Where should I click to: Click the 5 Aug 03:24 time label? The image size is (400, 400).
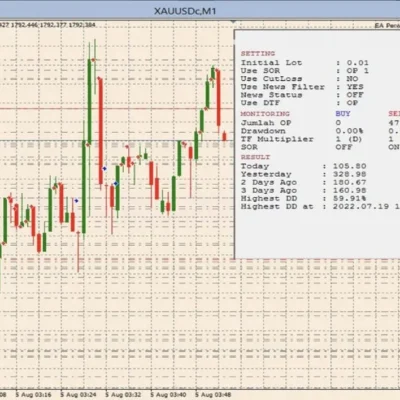click(78, 395)
